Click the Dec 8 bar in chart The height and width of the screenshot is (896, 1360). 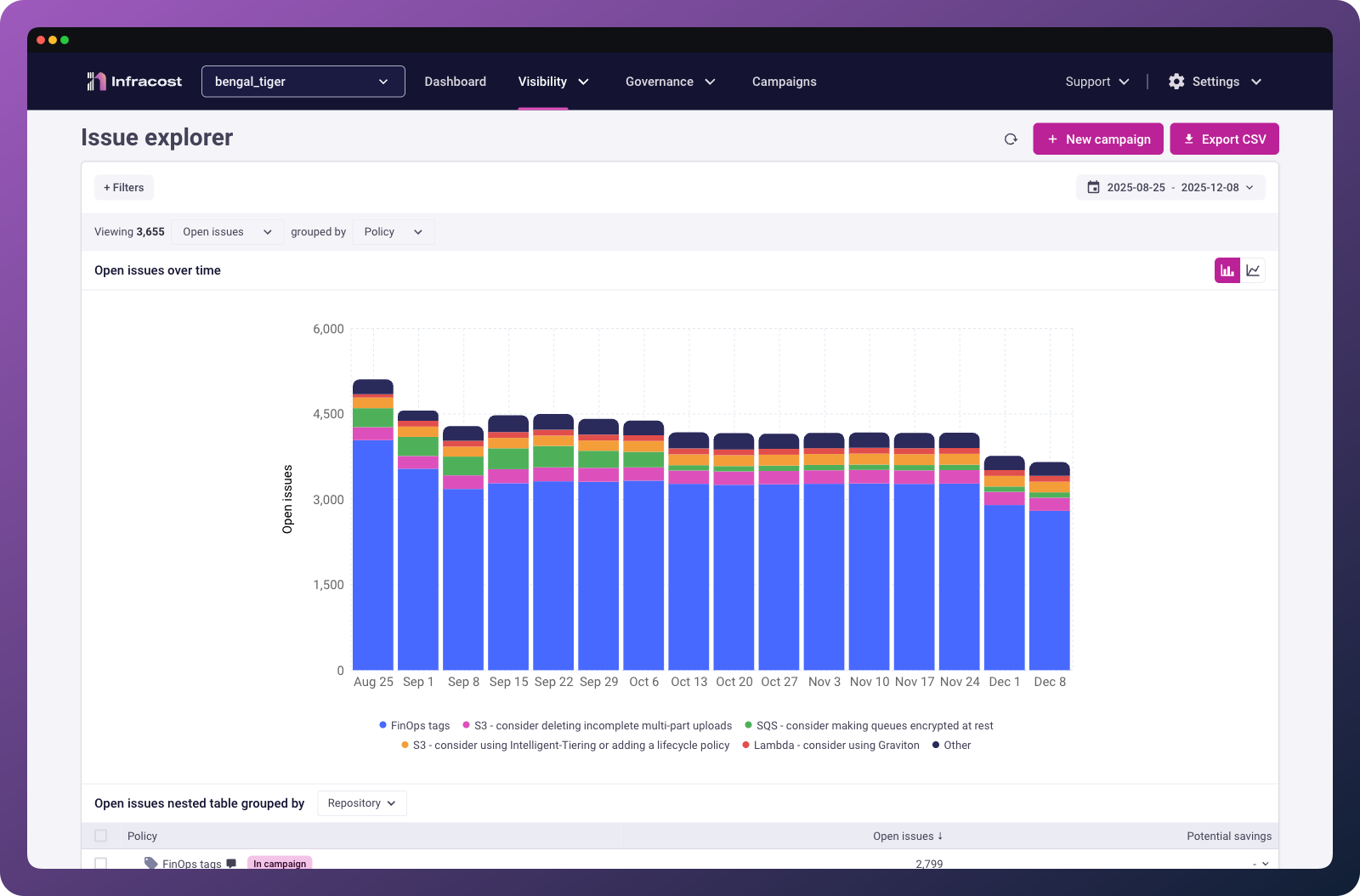point(1050,566)
